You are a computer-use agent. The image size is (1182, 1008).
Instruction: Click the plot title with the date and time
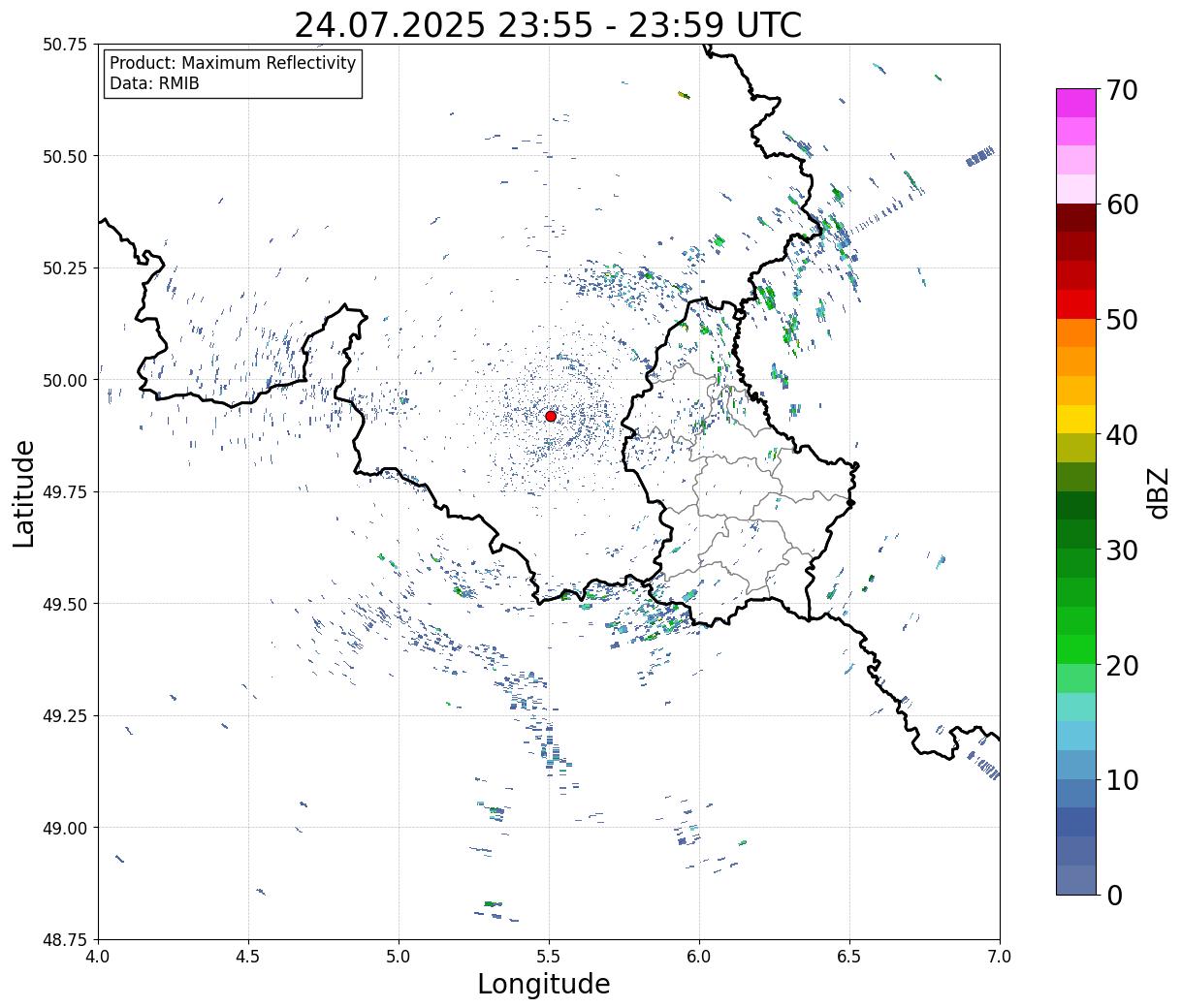click(x=548, y=25)
